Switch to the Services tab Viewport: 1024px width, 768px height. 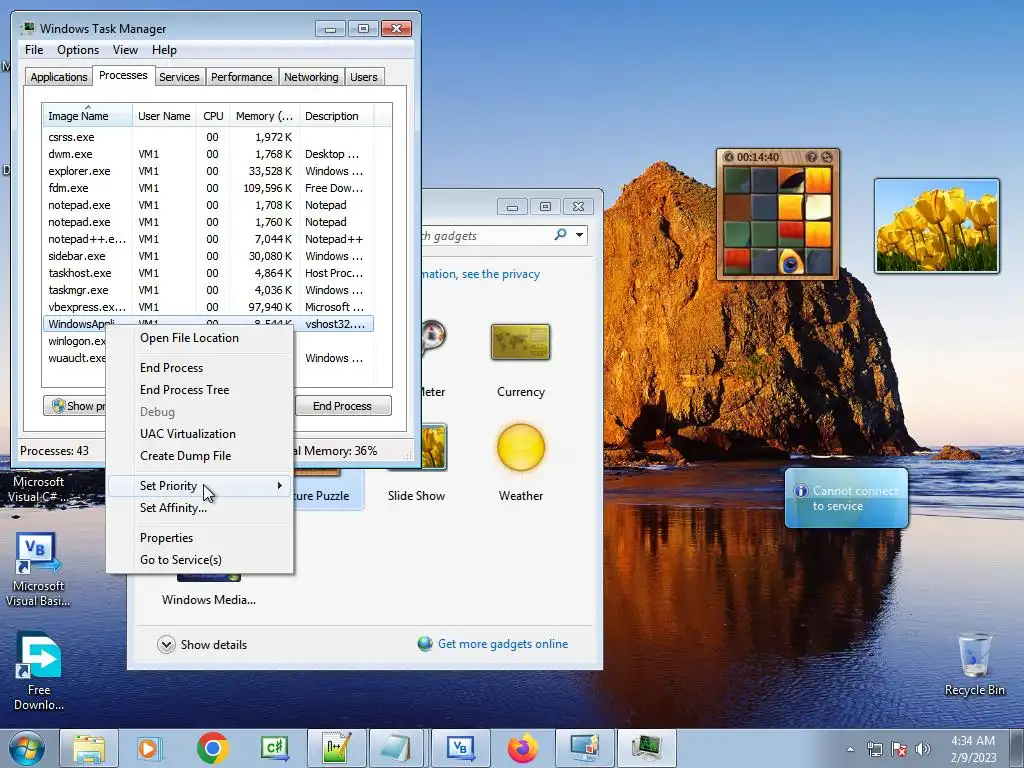179,77
